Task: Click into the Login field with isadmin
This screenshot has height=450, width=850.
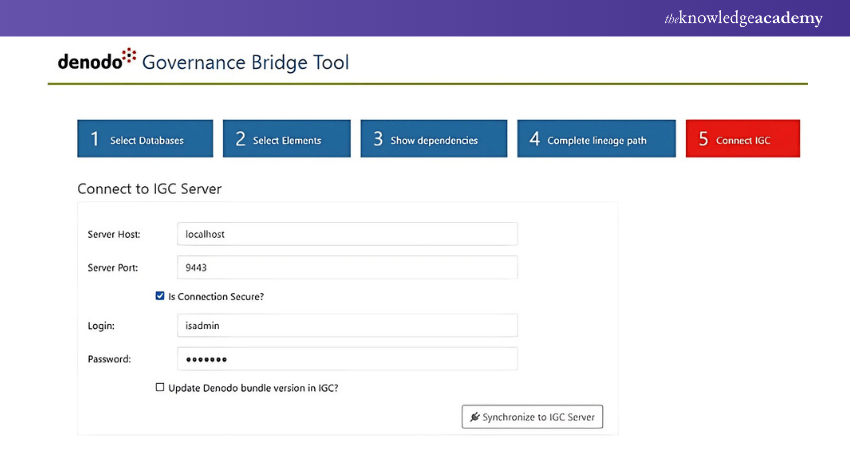Action: point(346,325)
